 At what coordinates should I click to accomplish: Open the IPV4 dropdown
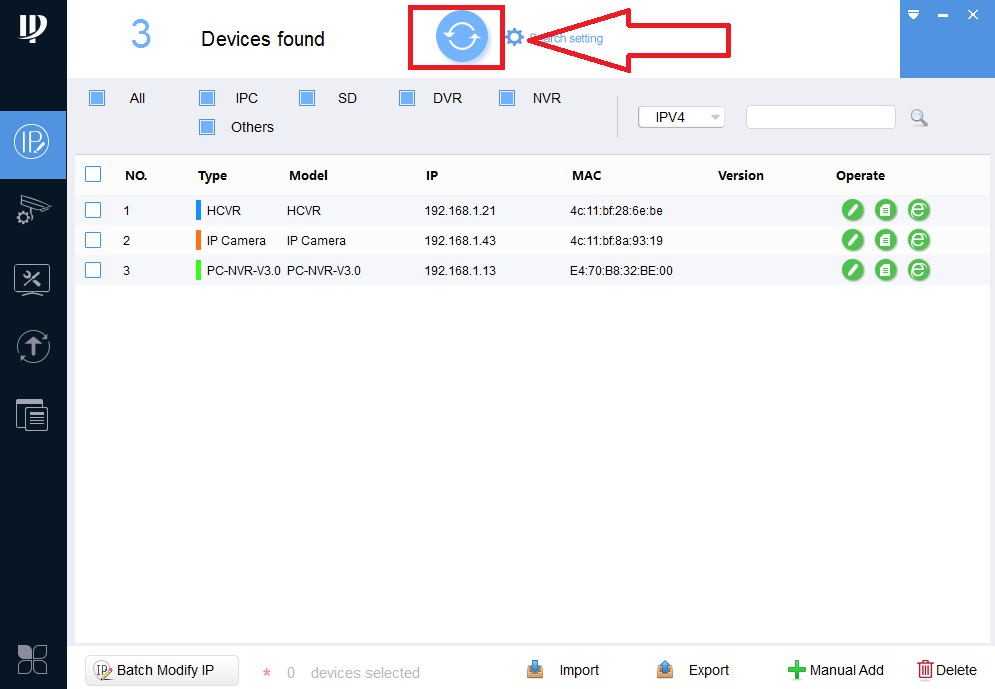tap(681, 117)
